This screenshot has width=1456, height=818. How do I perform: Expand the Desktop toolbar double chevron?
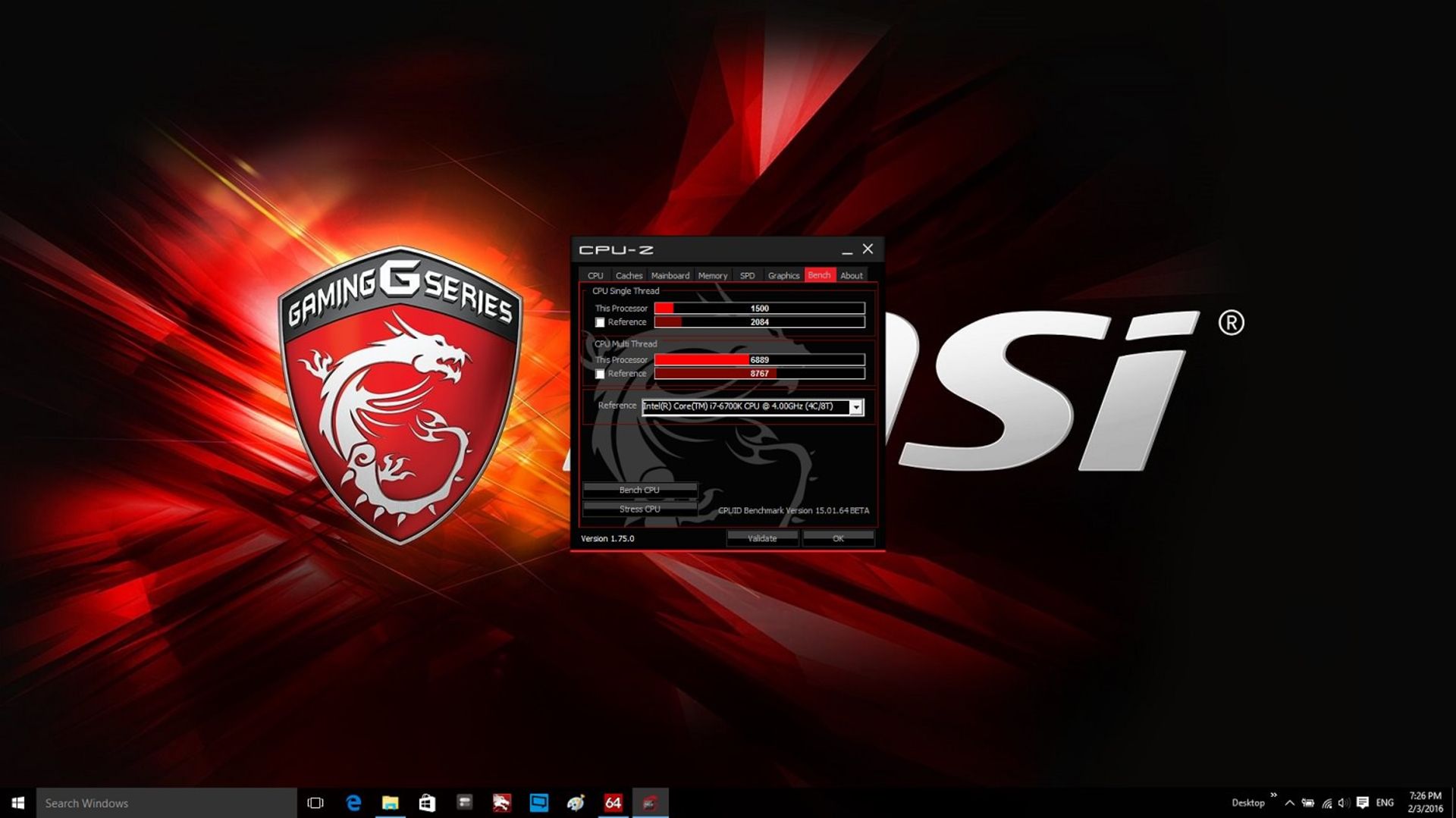pos(1273,795)
